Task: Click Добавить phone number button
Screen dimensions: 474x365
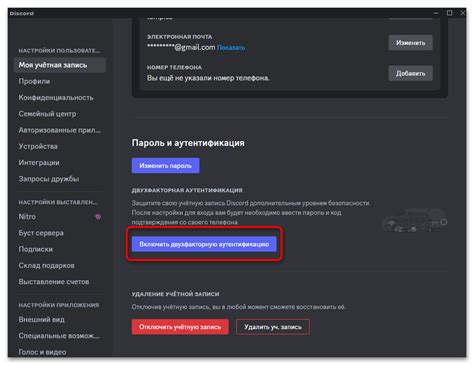Action: [x=411, y=73]
